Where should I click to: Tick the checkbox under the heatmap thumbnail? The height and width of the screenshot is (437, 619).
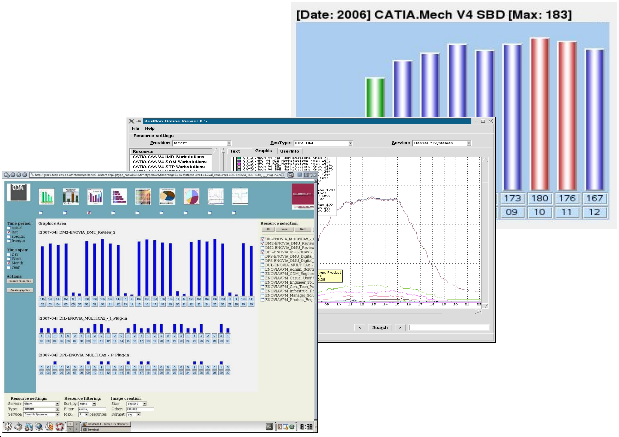click(137, 213)
